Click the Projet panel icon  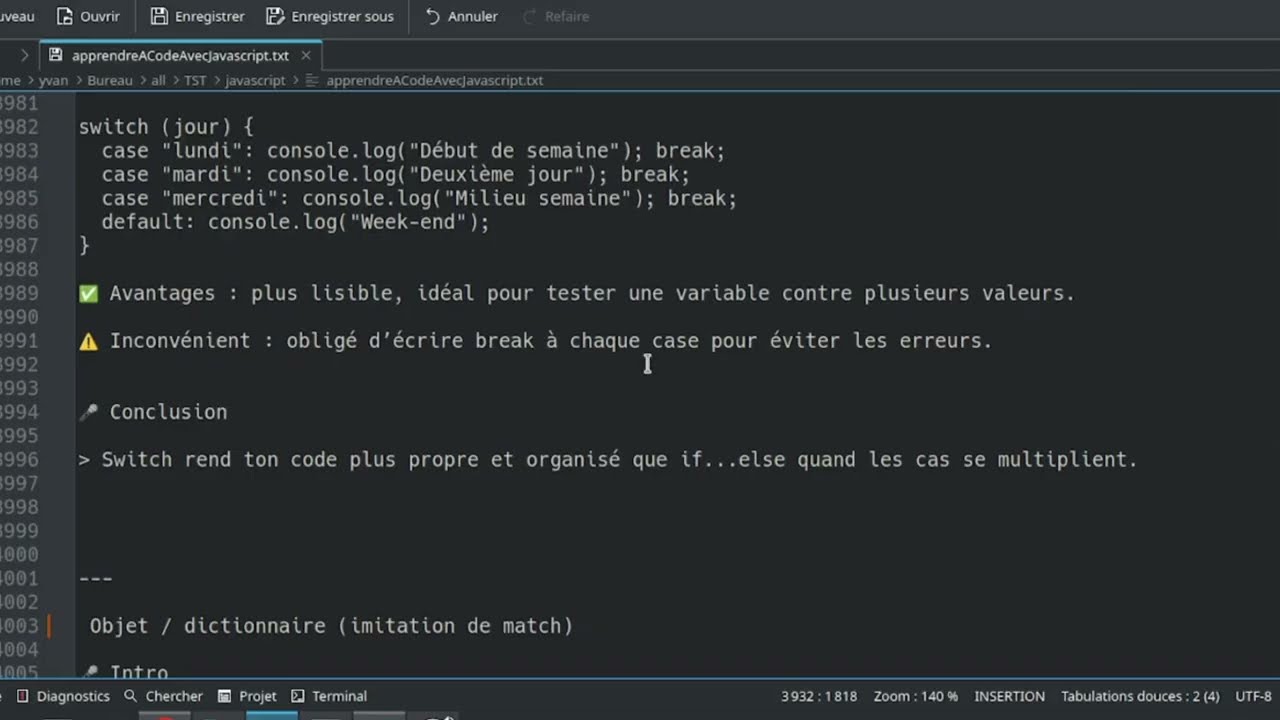tap(224, 696)
